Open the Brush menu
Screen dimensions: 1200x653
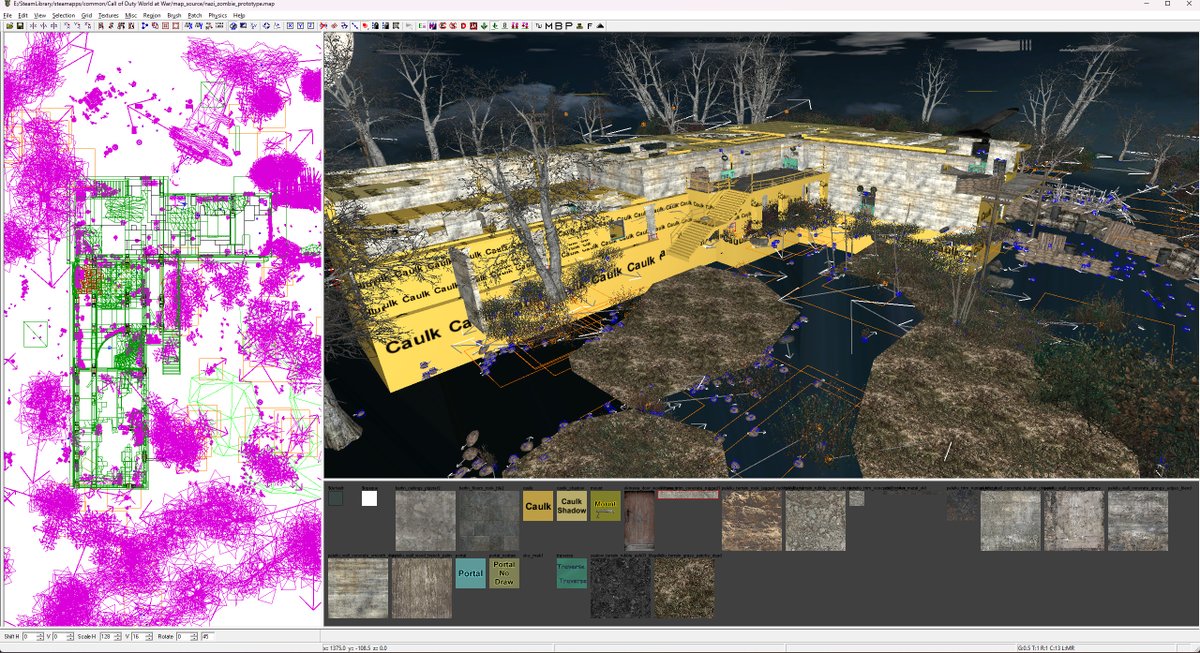[x=171, y=15]
